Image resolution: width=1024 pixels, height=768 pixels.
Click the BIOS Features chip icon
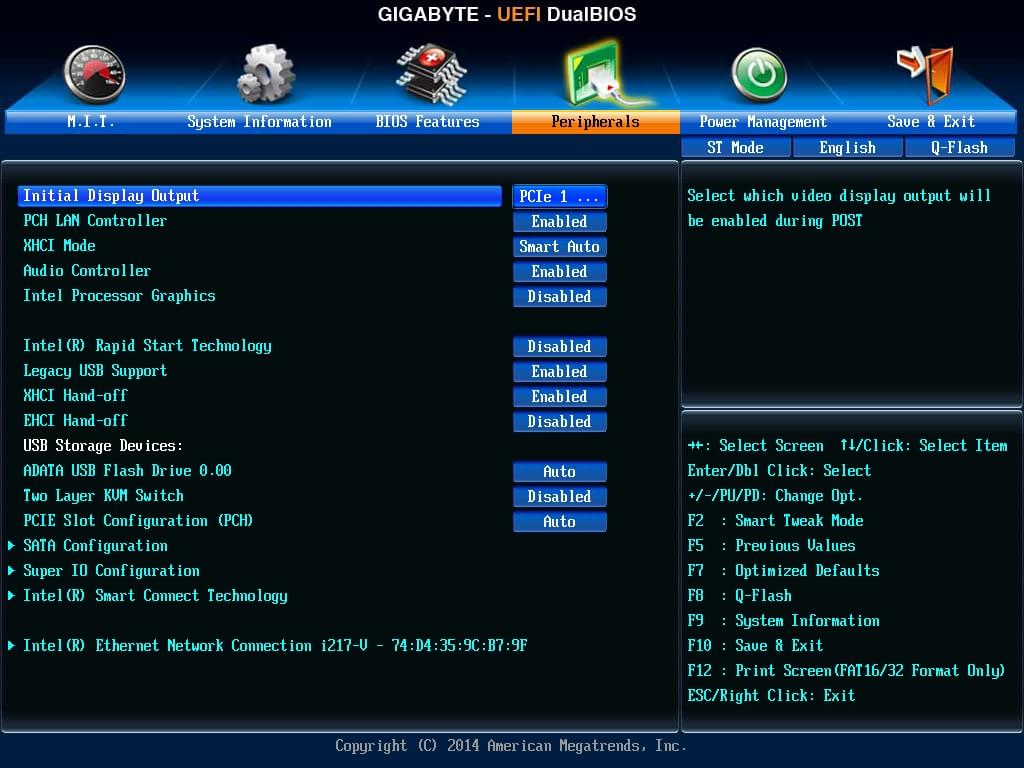pos(430,74)
